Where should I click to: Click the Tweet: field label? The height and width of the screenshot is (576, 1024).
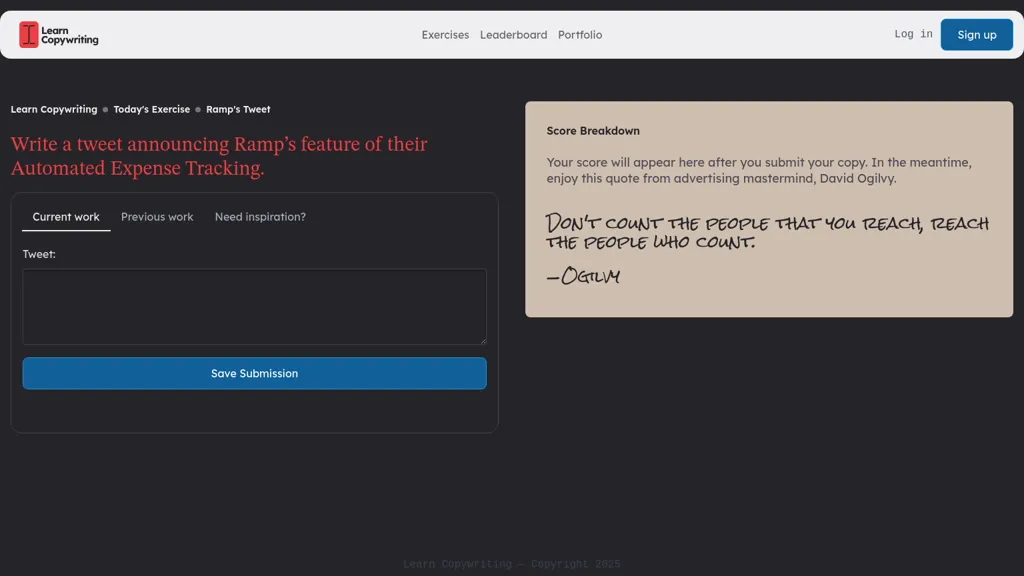coord(39,254)
